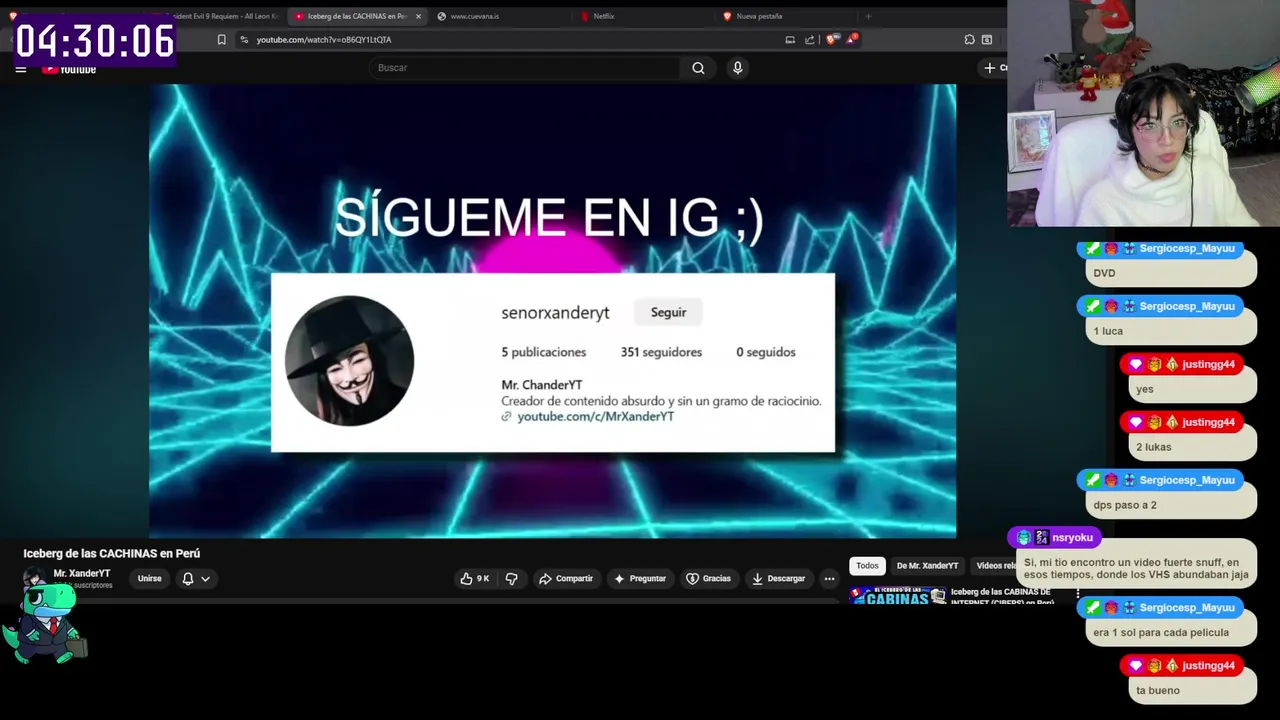Click the magnifier search button on YouTube
Screen dimensions: 1280x720
click(698, 68)
